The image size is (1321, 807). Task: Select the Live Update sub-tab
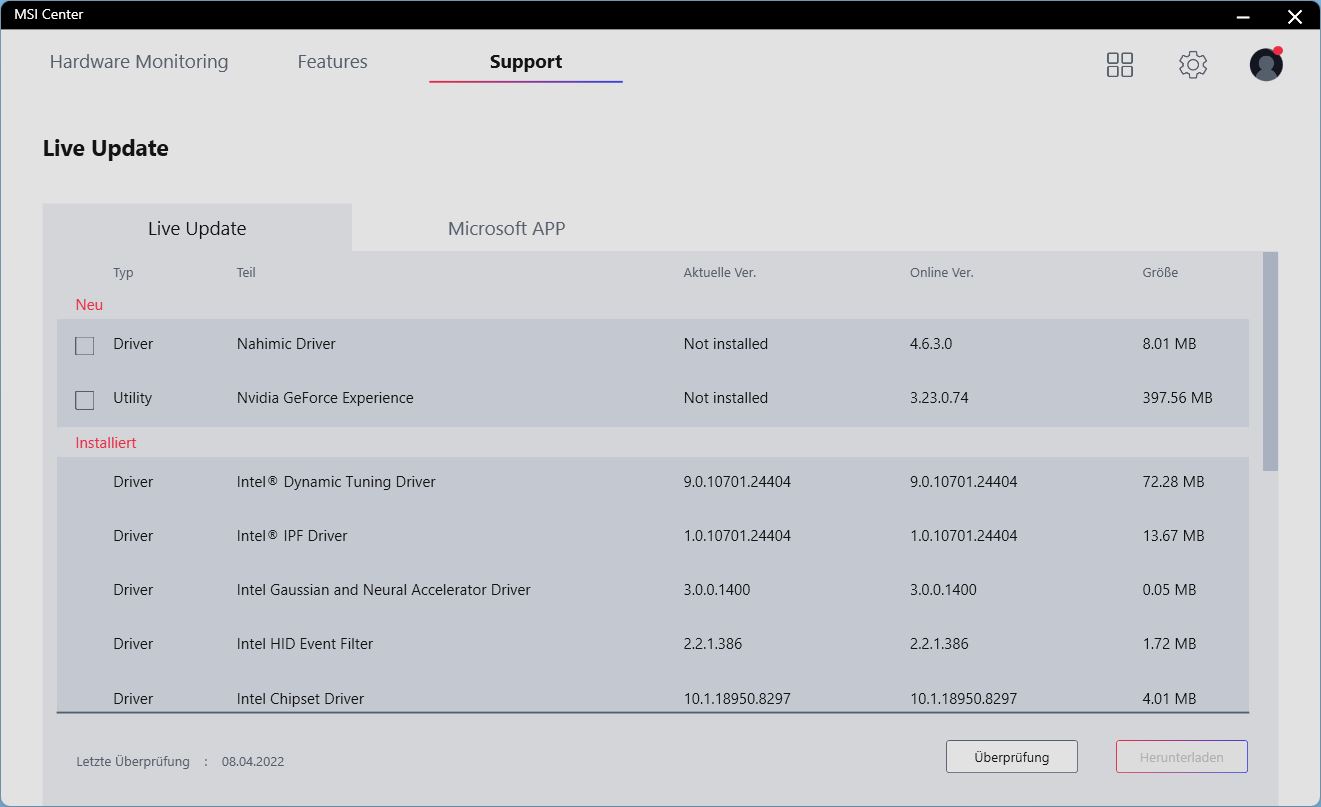[x=197, y=228]
